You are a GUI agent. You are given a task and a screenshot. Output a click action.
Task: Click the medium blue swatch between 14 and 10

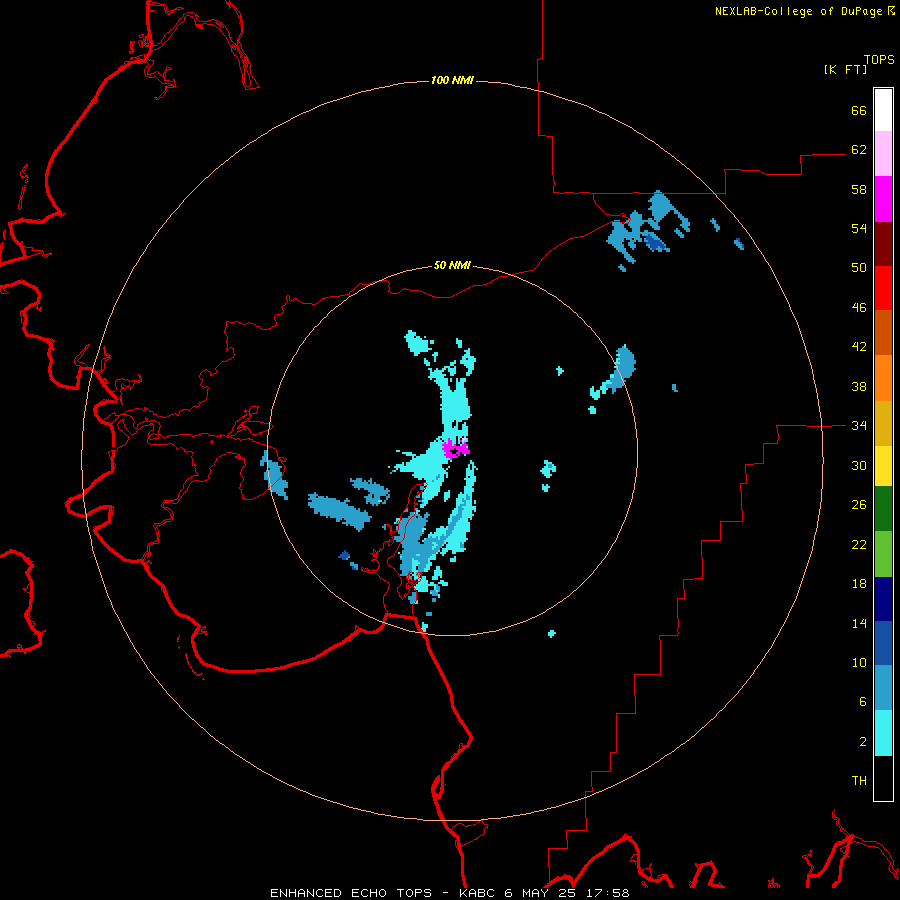tap(883, 643)
